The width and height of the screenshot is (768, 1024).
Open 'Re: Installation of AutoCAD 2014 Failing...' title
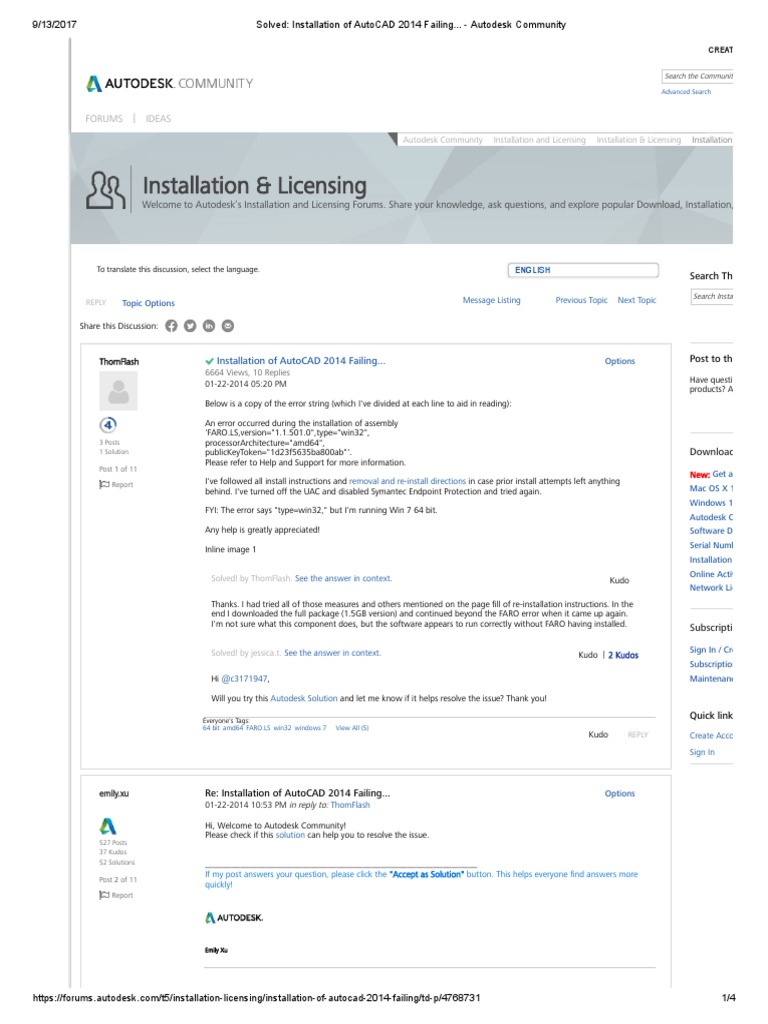pos(298,793)
